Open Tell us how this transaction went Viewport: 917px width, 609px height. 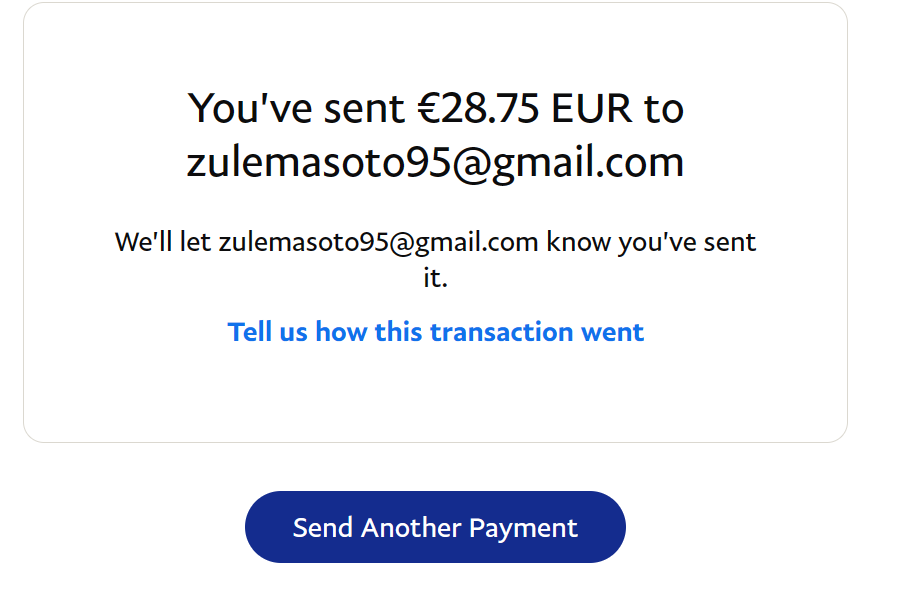tap(436, 332)
